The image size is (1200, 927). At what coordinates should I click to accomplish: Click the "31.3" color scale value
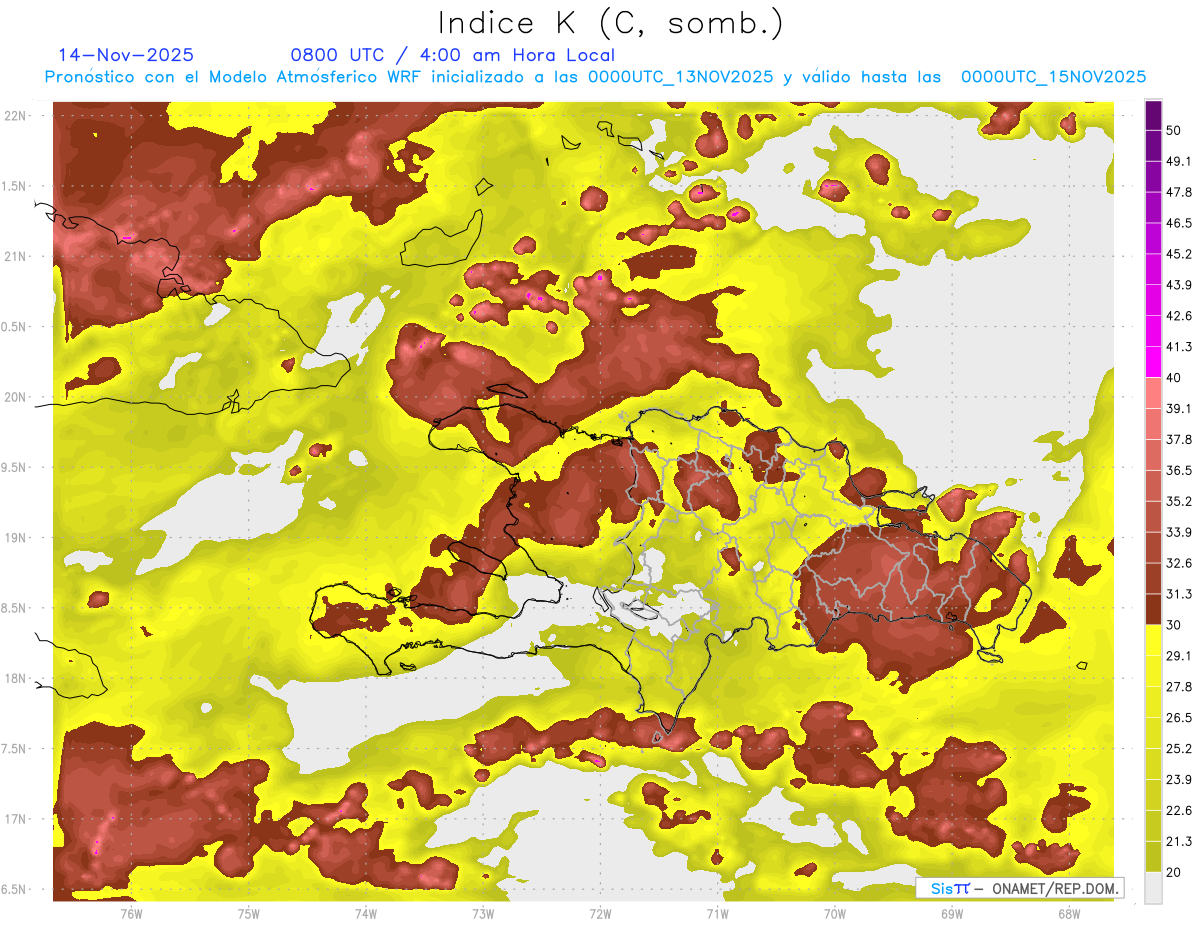coord(1179,594)
